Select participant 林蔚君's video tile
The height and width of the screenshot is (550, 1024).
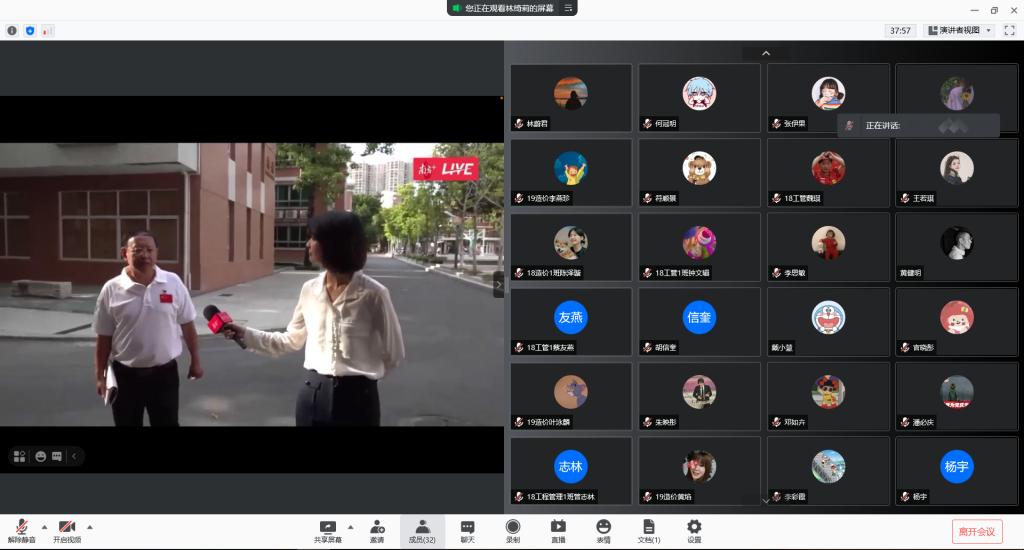[x=571, y=98]
